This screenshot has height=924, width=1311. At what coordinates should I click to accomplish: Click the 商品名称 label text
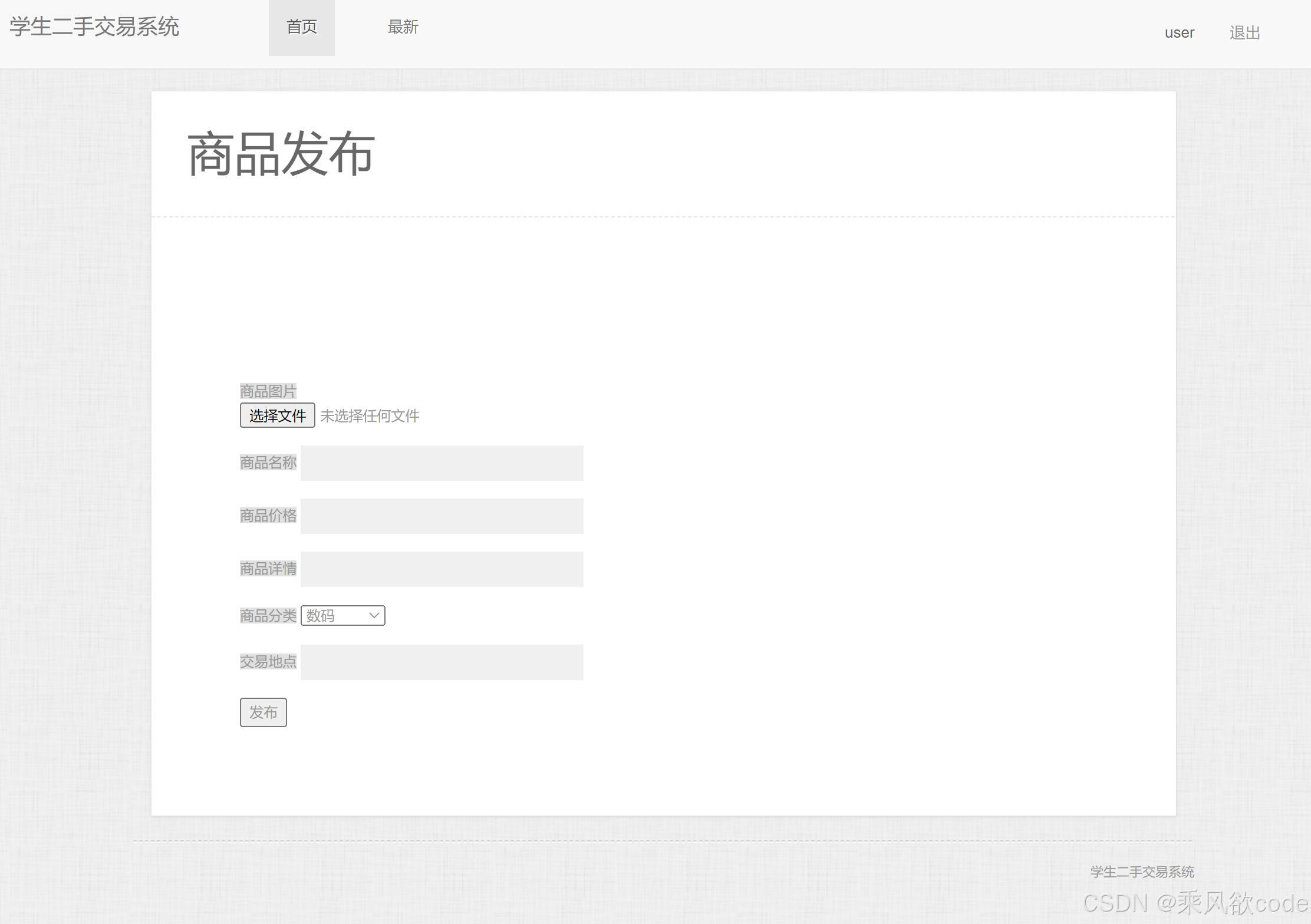coord(268,463)
